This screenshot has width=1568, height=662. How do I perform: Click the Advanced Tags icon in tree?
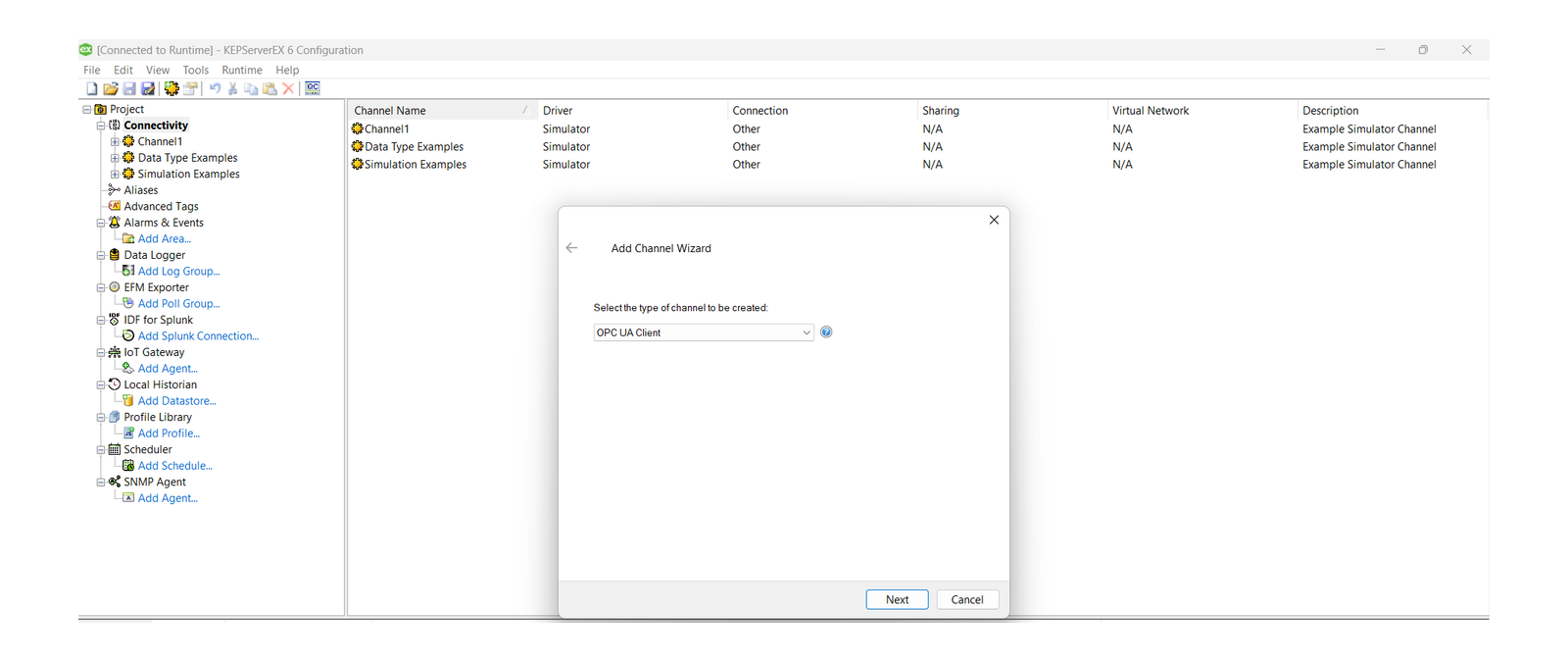[115, 206]
